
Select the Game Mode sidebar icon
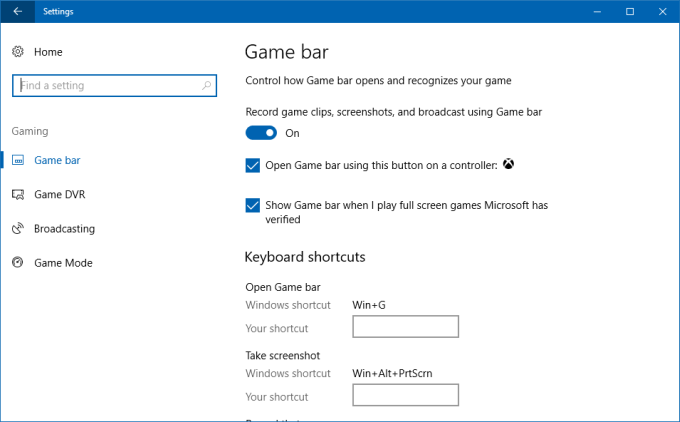[x=18, y=262]
